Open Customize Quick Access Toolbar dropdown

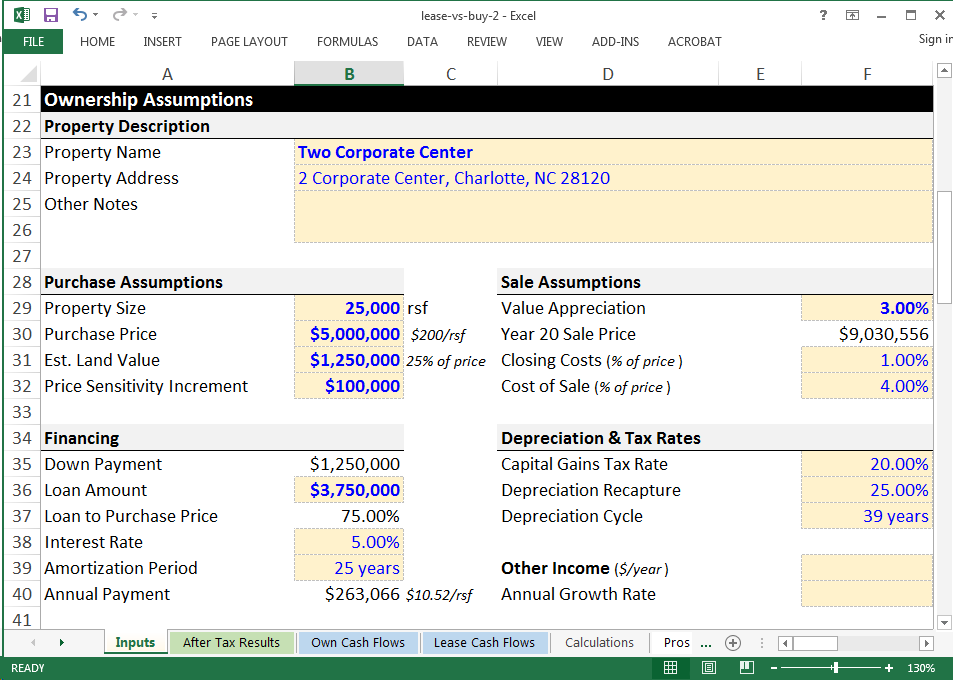coord(153,16)
